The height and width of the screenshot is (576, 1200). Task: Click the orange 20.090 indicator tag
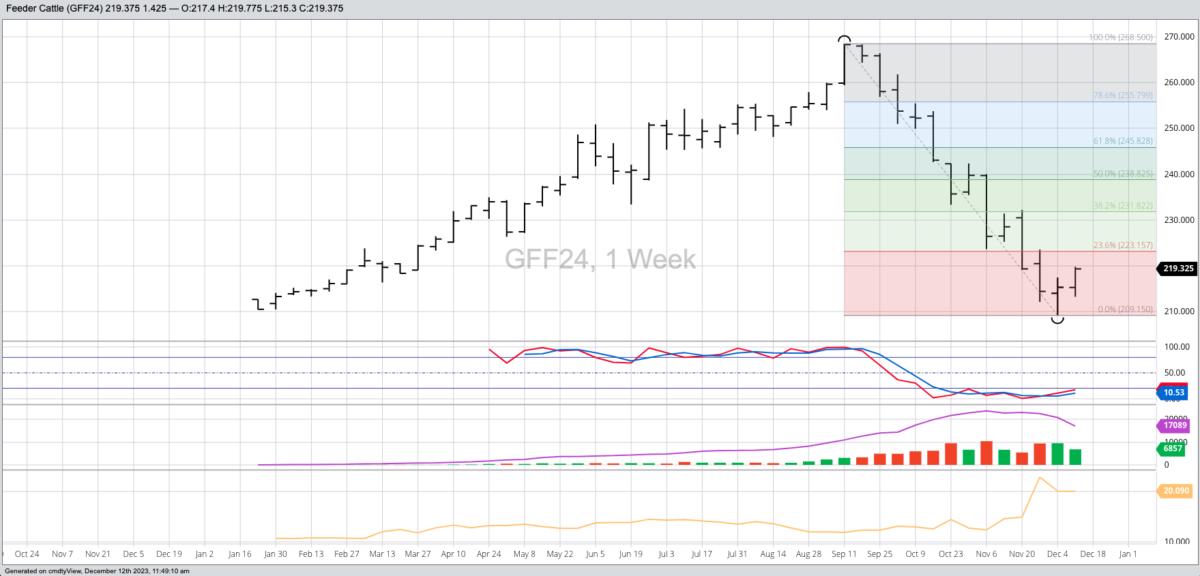pyautogui.click(x=1177, y=491)
